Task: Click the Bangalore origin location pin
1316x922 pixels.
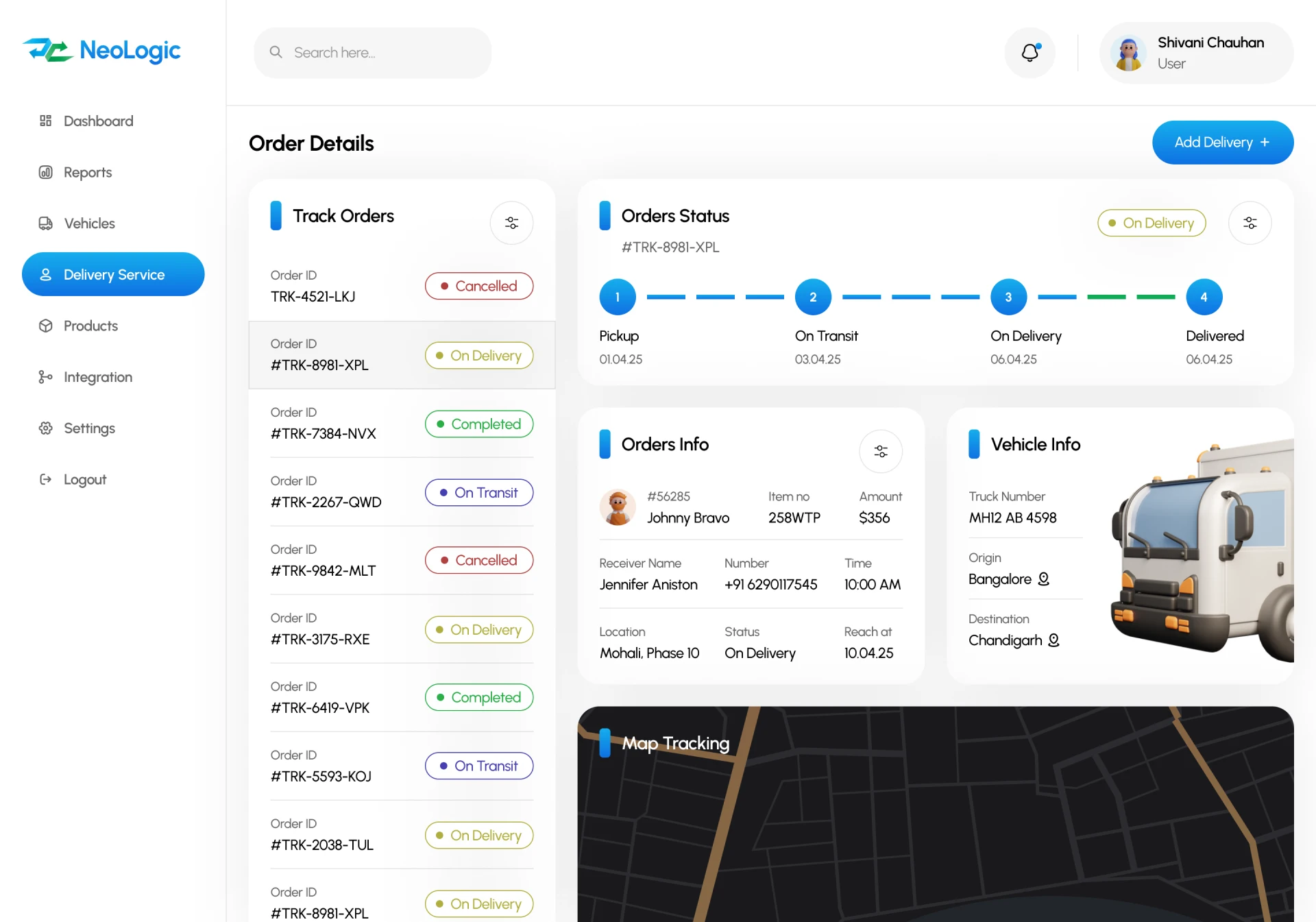Action: [1044, 579]
